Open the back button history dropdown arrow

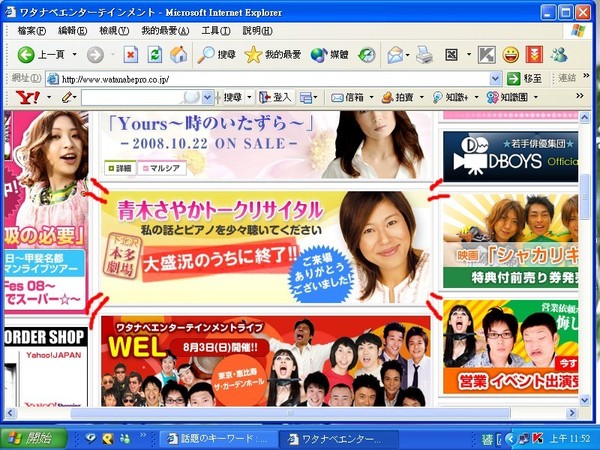(75, 55)
